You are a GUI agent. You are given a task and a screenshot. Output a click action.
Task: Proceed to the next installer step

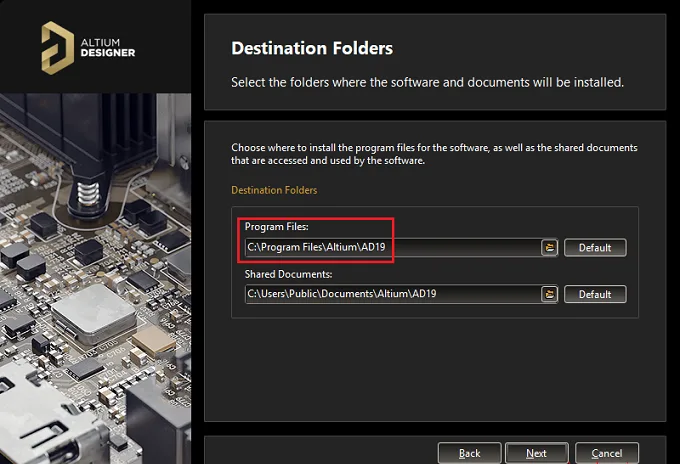tap(536, 453)
